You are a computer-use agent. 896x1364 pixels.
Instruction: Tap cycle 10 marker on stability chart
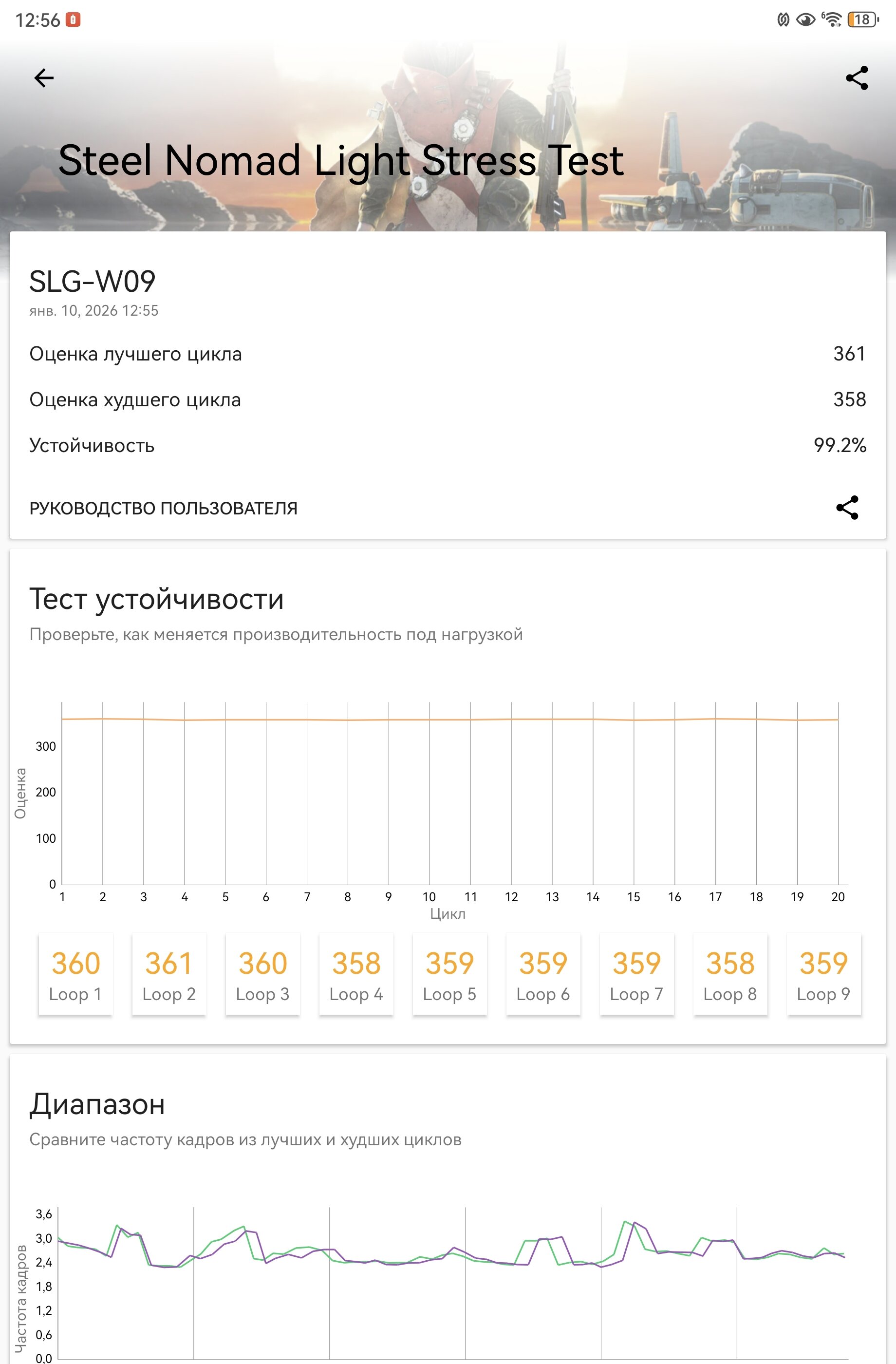pyautogui.click(x=429, y=897)
